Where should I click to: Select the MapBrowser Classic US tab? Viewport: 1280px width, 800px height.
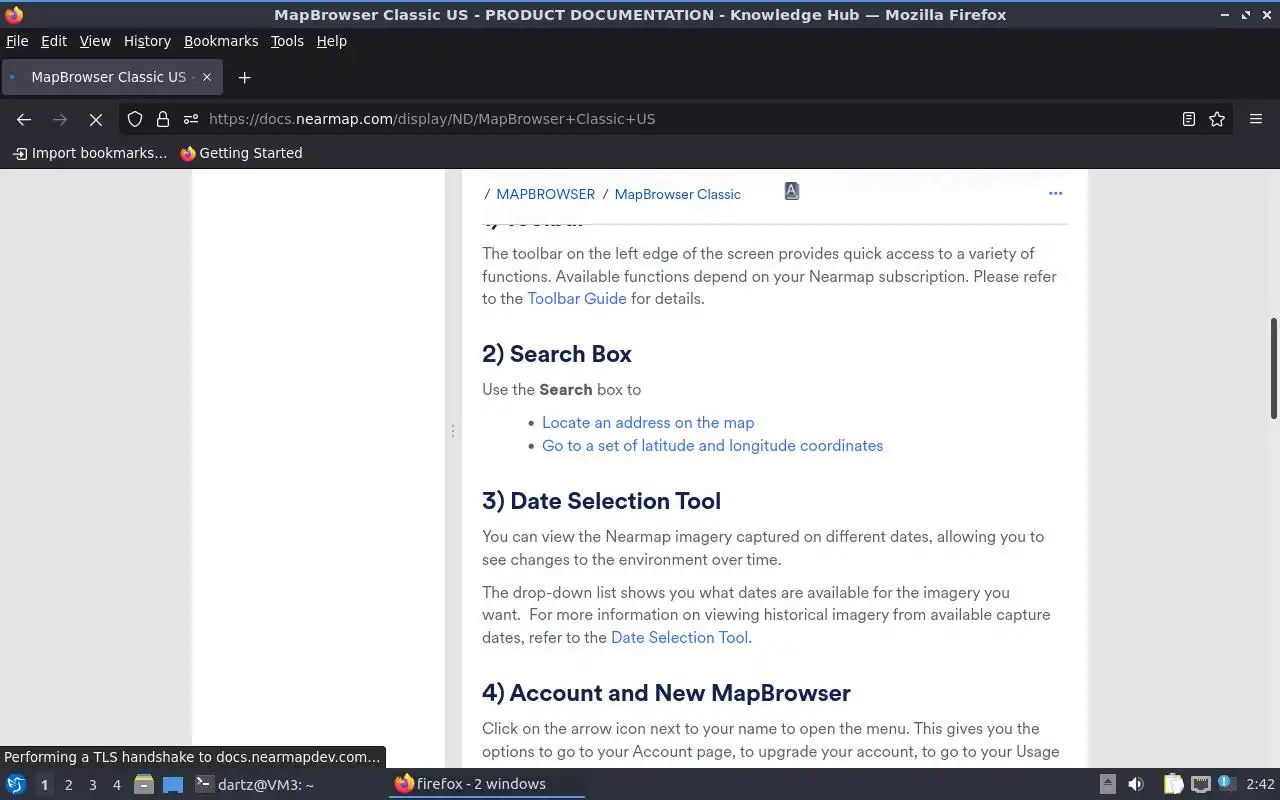coord(111,77)
